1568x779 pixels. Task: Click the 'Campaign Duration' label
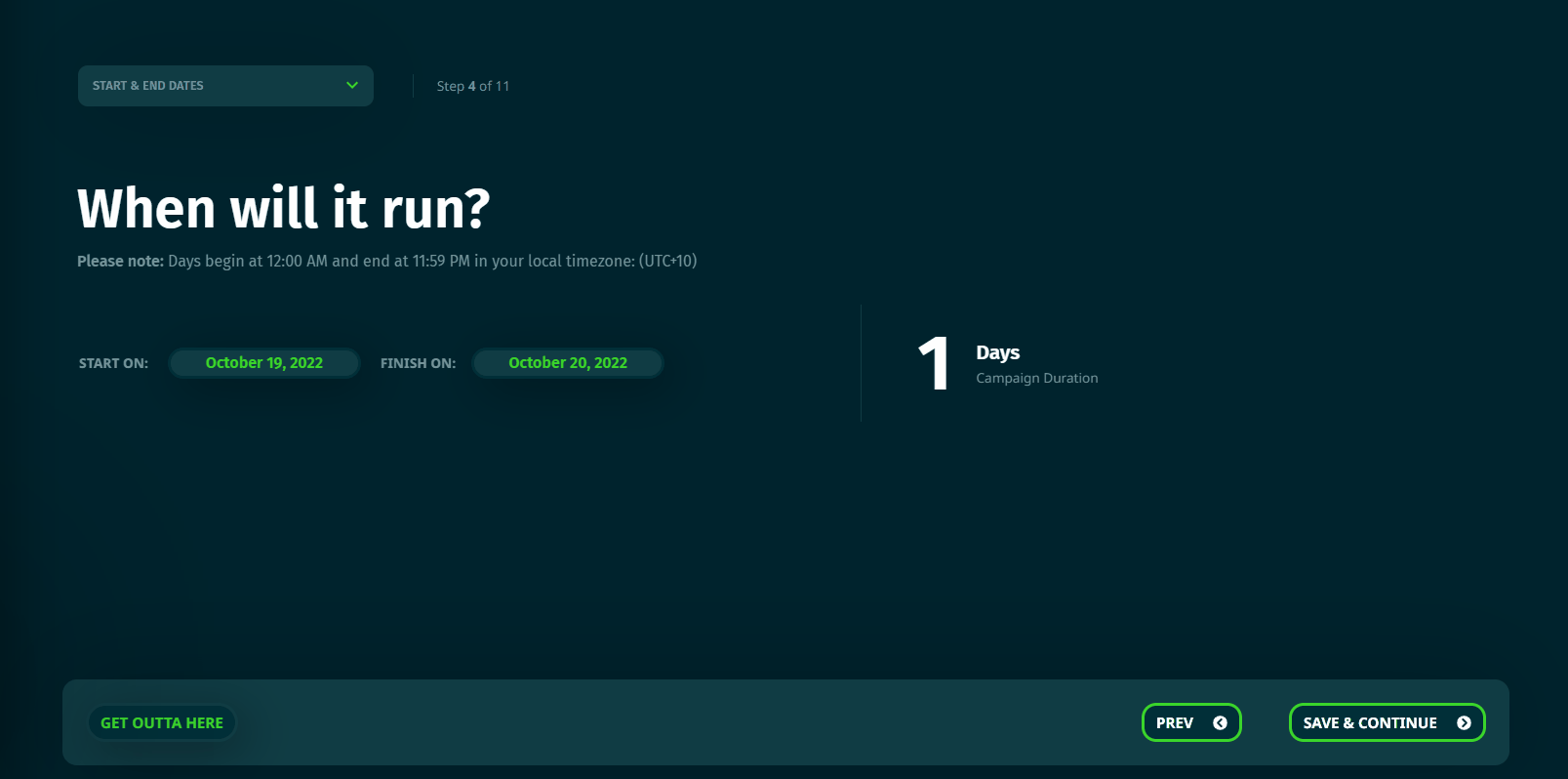pos(1037,378)
